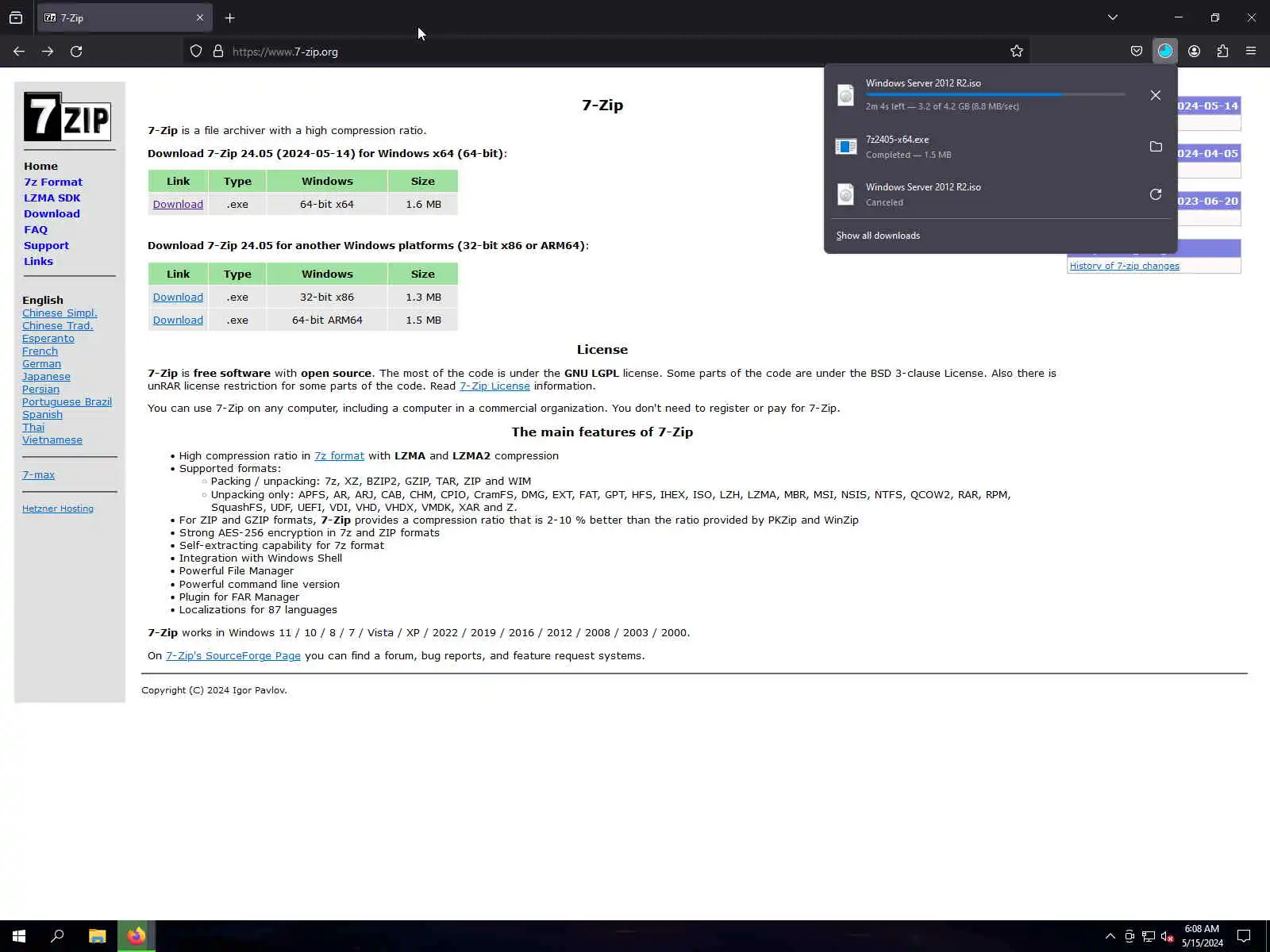The height and width of the screenshot is (952, 1270).
Task: Open Links sidebar page
Action: click(x=38, y=261)
